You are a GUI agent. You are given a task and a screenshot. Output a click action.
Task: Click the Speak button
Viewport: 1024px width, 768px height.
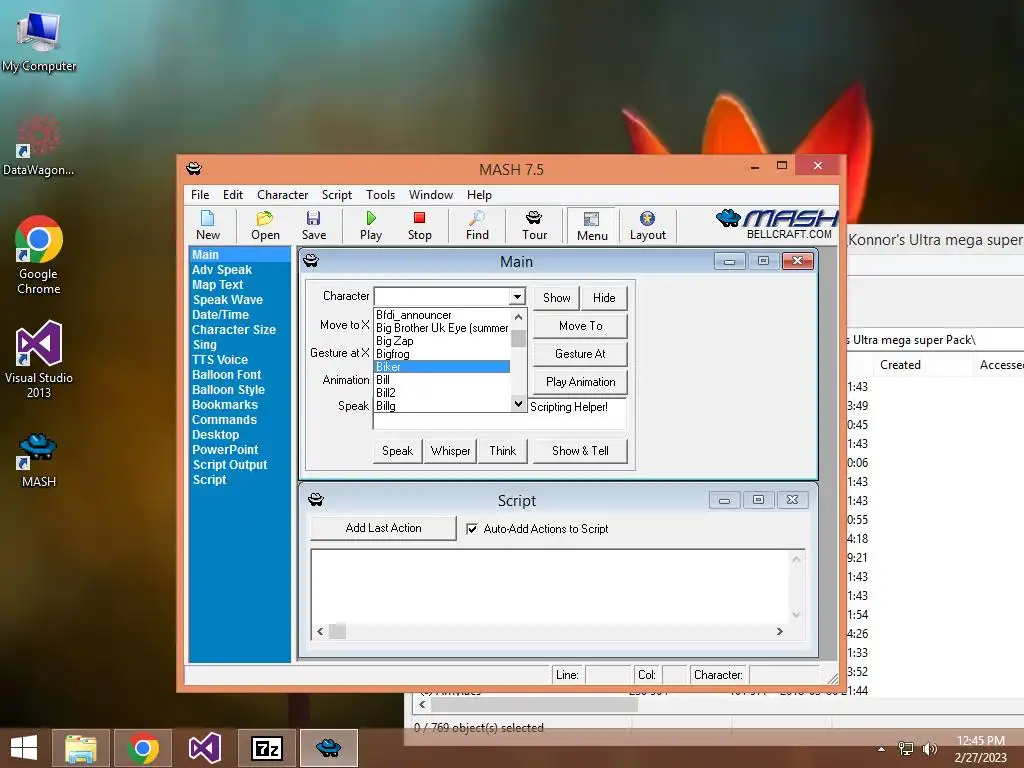pyautogui.click(x=397, y=451)
